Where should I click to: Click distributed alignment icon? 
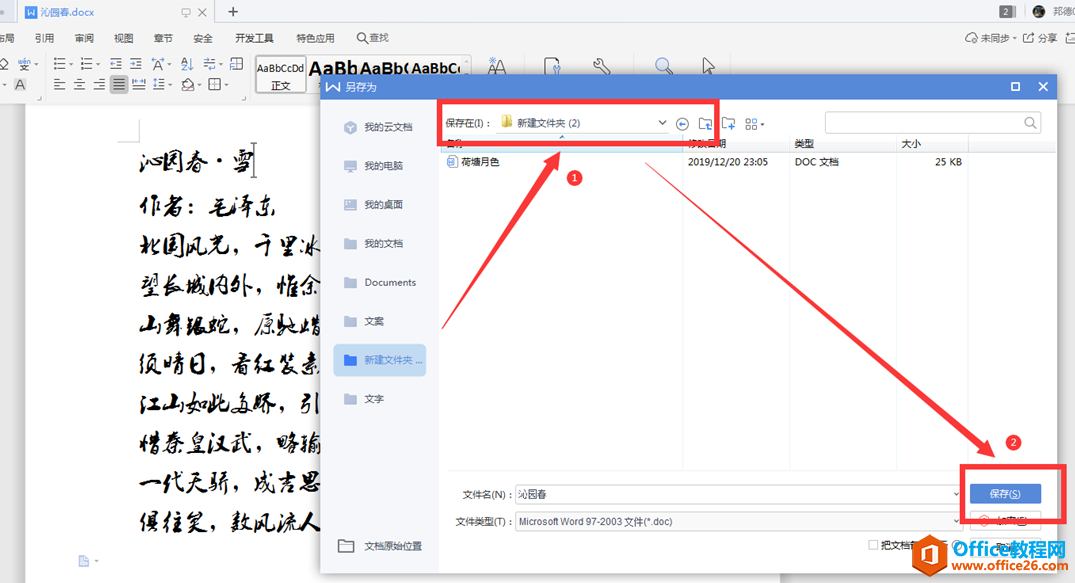(138, 84)
